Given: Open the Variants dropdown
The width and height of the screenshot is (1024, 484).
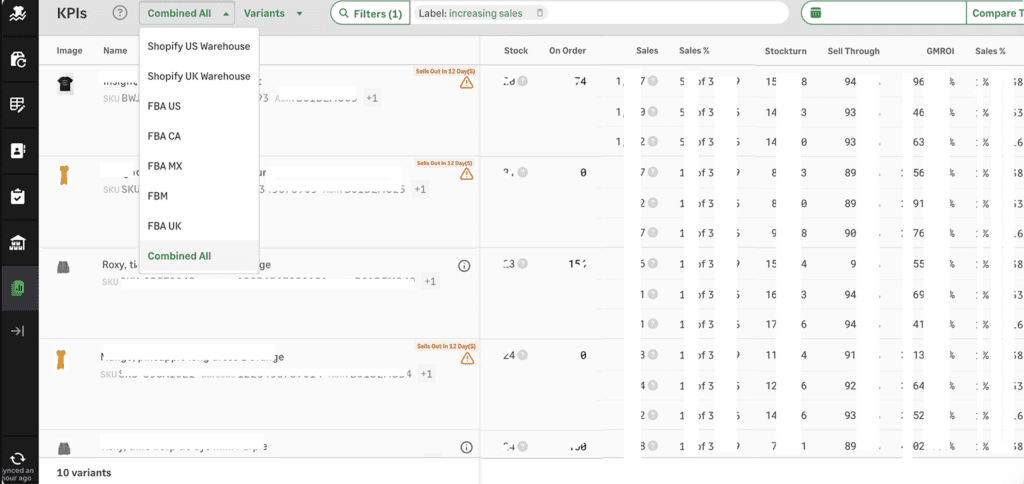Looking at the screenshot, I should click(273, 13).
